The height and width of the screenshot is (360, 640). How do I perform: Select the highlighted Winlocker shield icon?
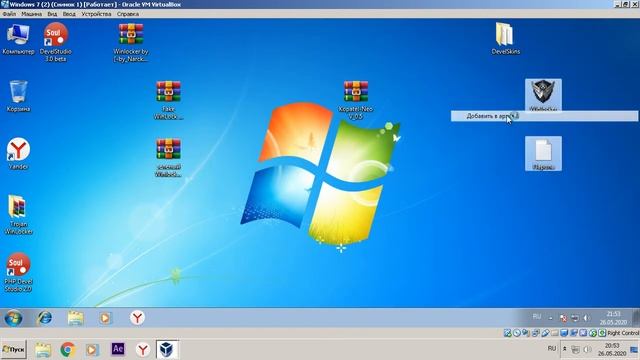(543, 95)
